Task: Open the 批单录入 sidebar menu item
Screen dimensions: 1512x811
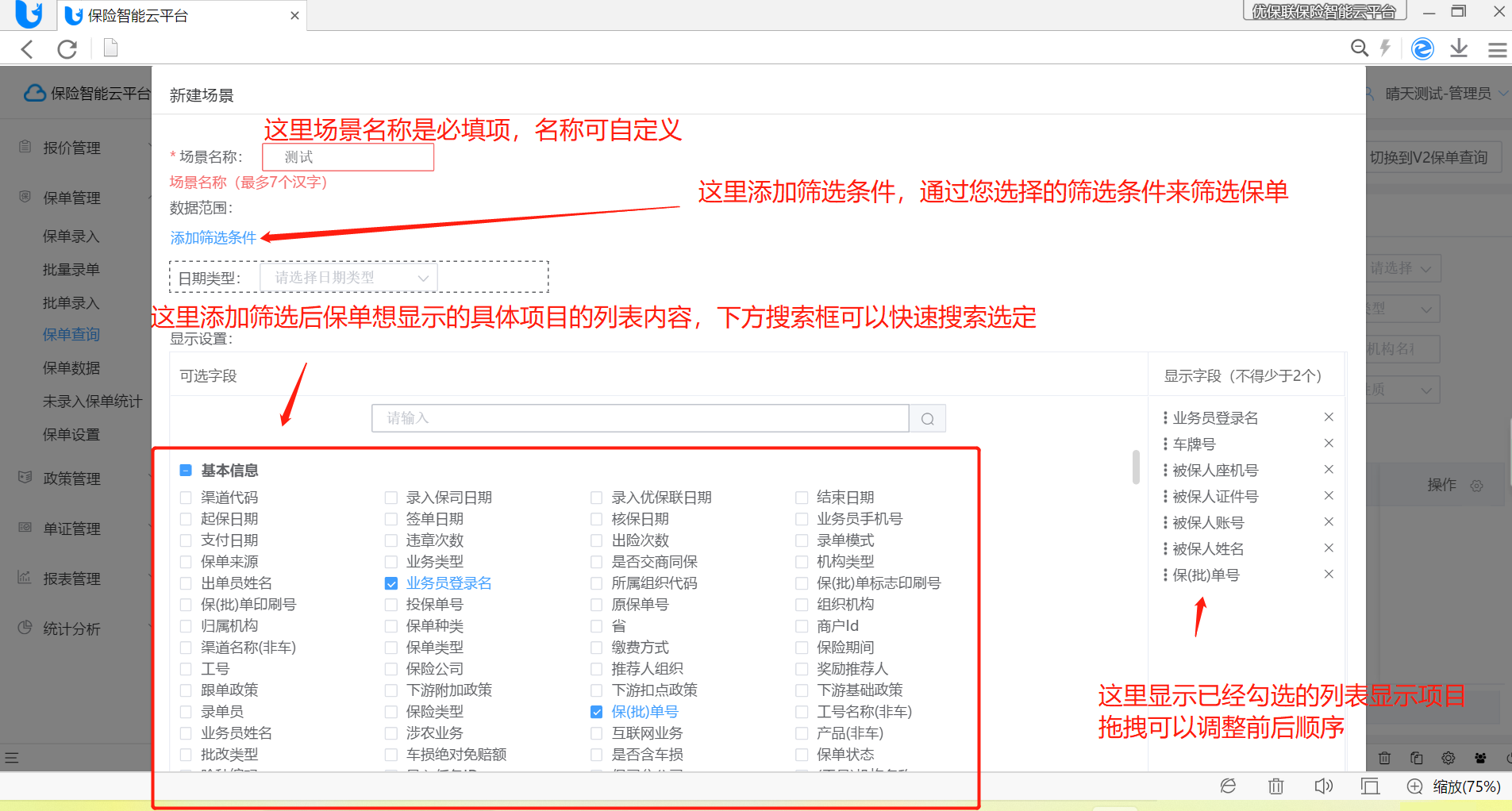Action: [71, 303]
